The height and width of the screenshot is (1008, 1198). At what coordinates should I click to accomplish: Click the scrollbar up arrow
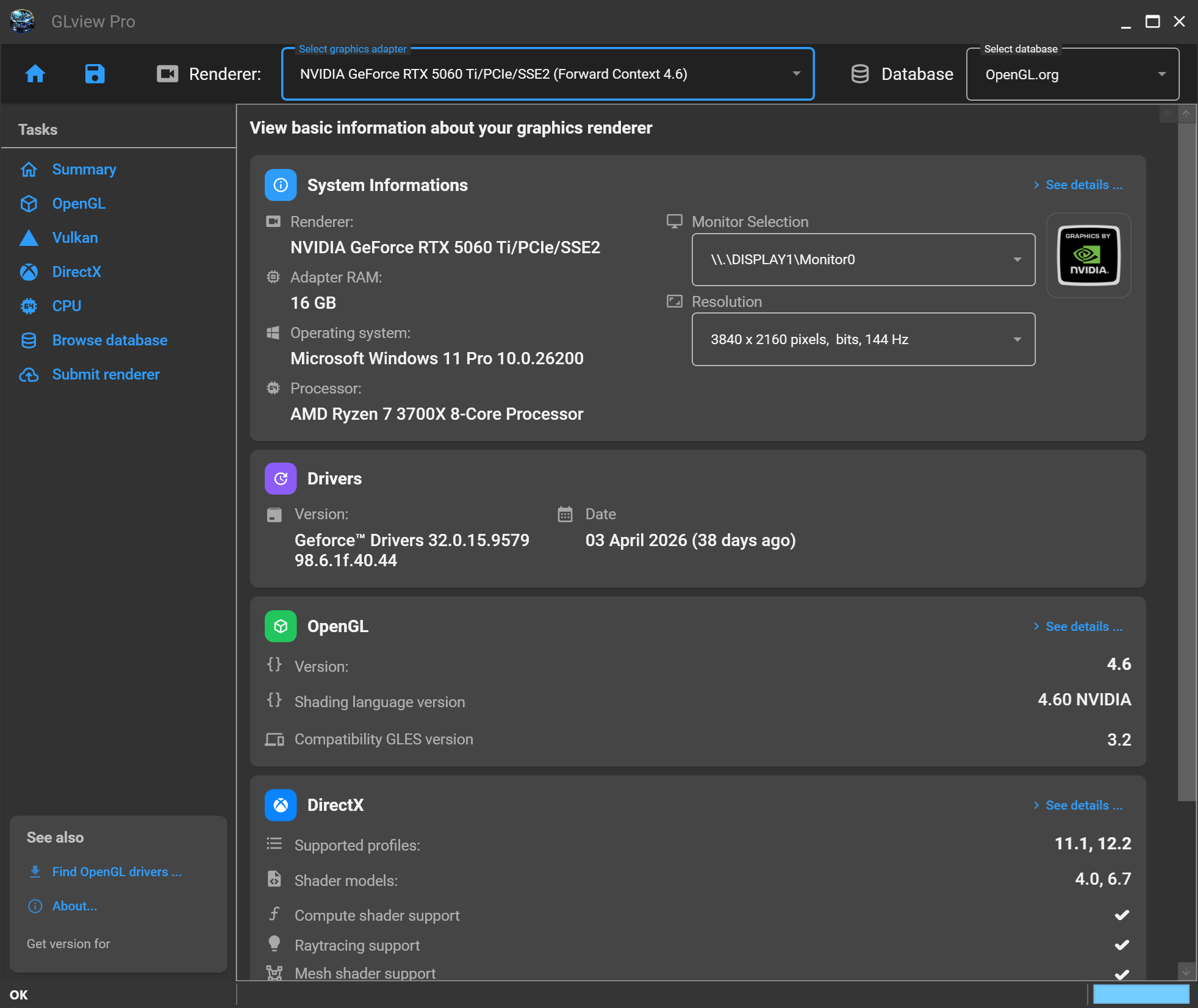coord(1186,114)
